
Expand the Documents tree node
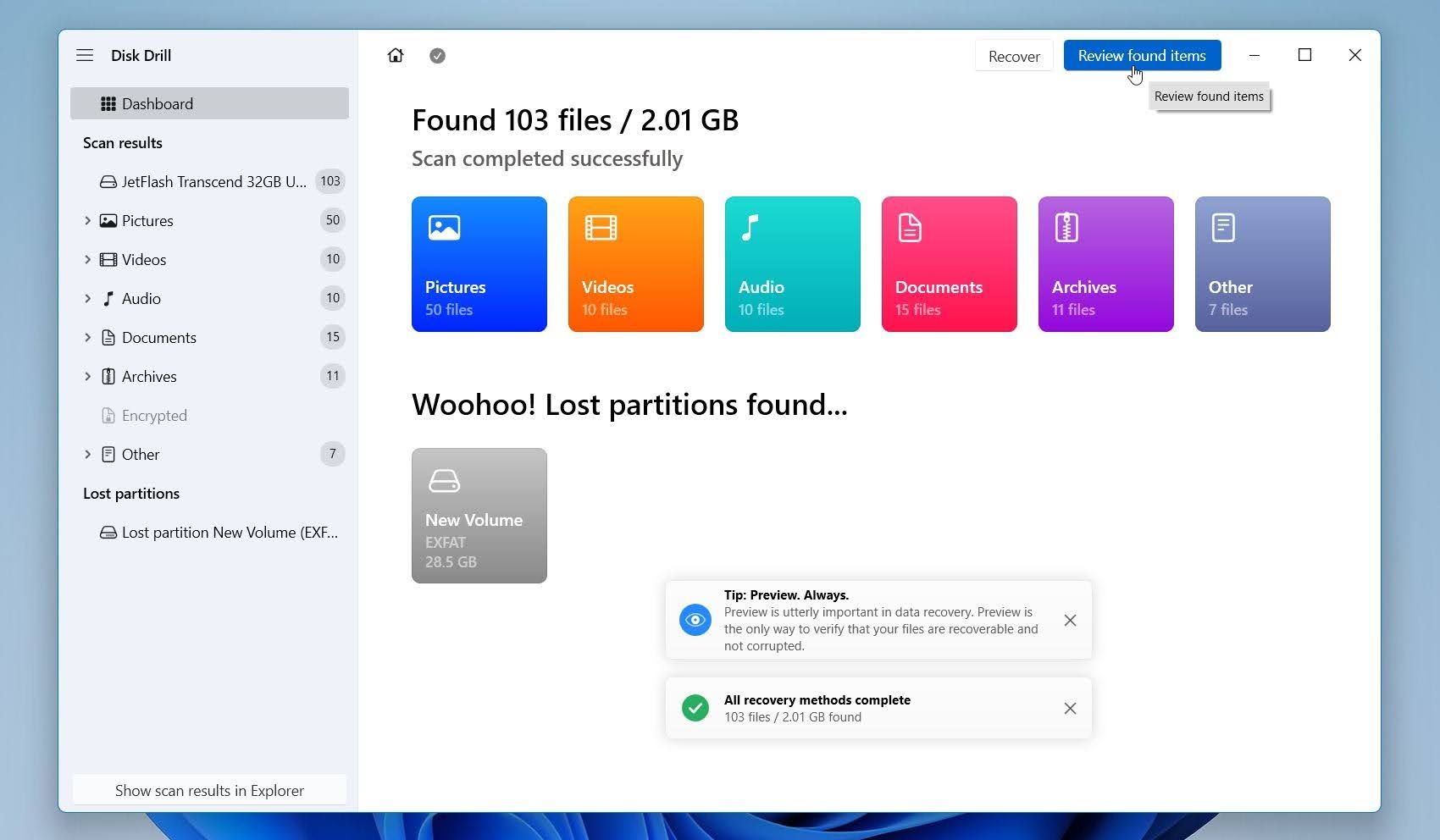pos(87,337)
